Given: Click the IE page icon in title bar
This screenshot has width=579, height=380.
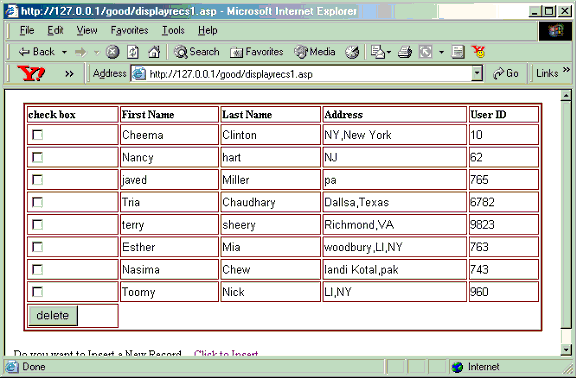Looking at the screenshot, I should (x=11, y=11).
